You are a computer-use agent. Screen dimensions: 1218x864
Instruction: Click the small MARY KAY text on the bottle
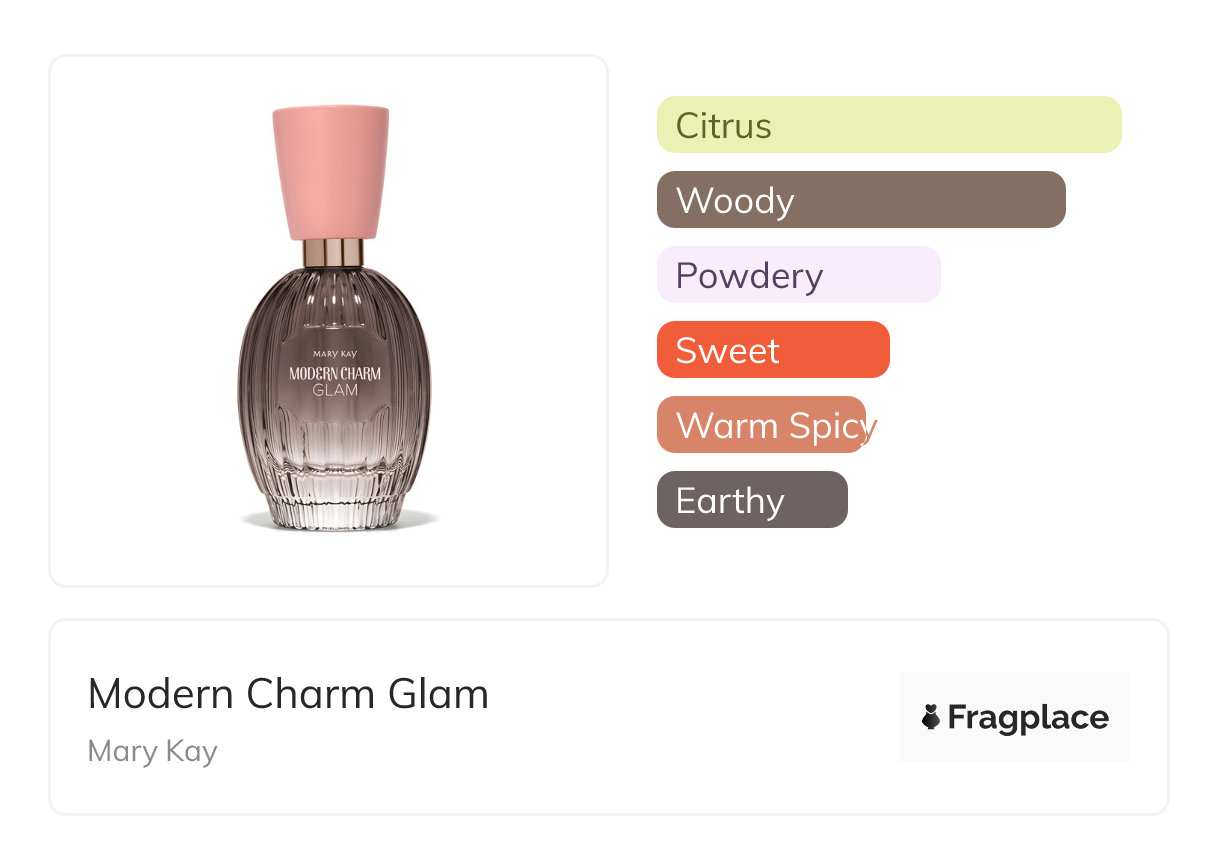click(335, 354)
